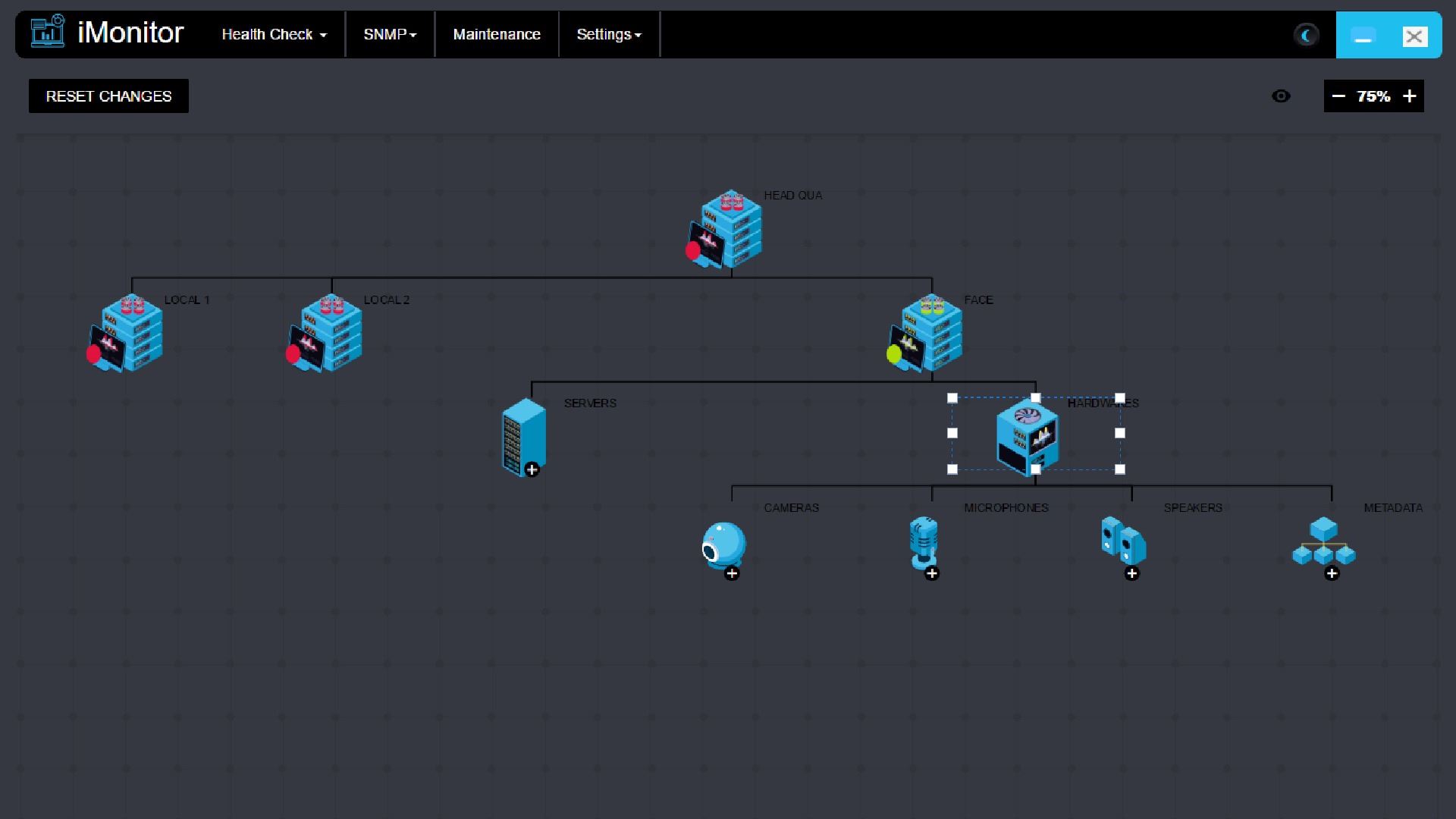The height and width of the screenshot is (819, 1456).
Task: Click the iMonitor logo icon
Action: [x=48, y=32]
